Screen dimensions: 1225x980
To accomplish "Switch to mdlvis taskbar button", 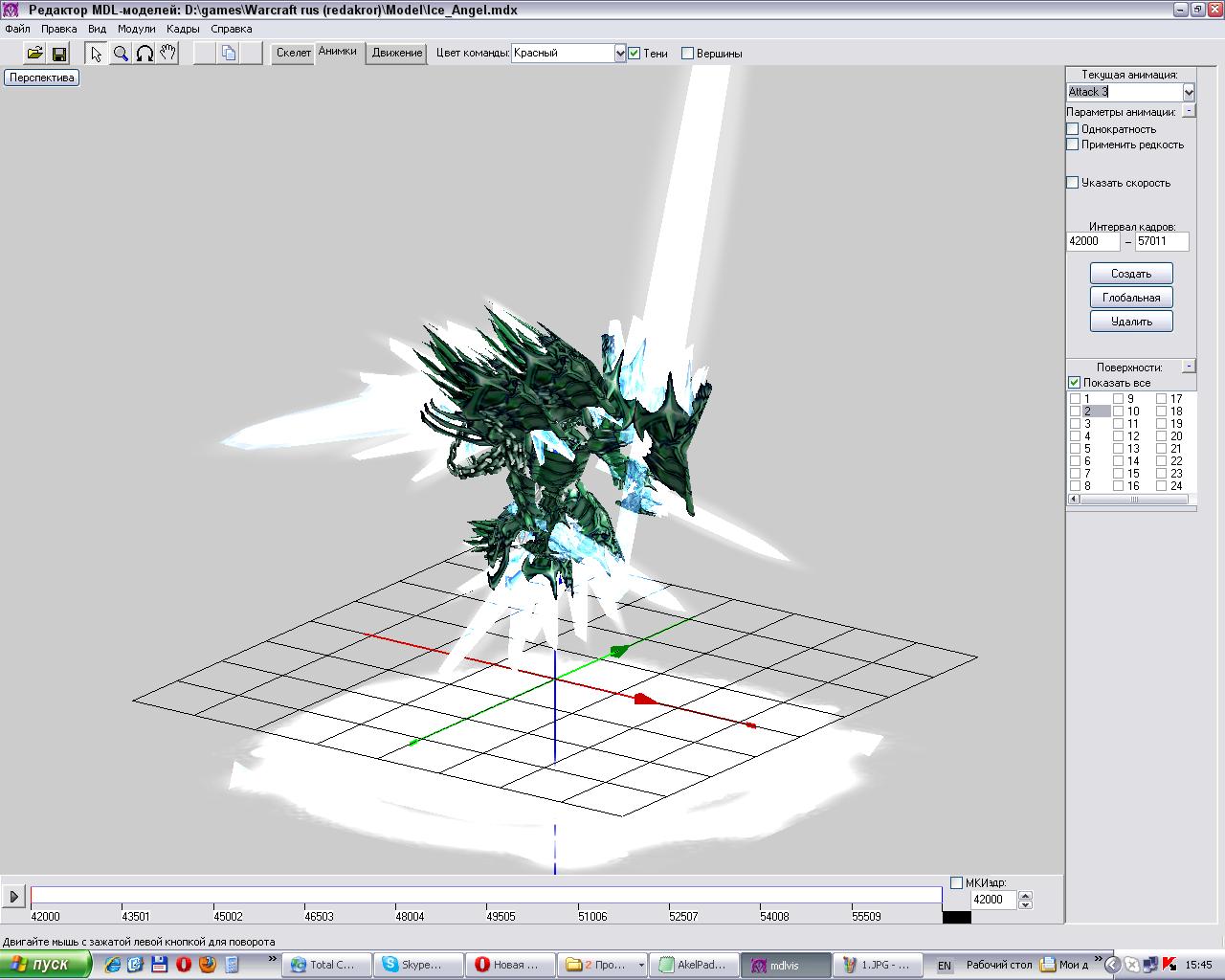I will pyautogui.click(x=787, y=965).
